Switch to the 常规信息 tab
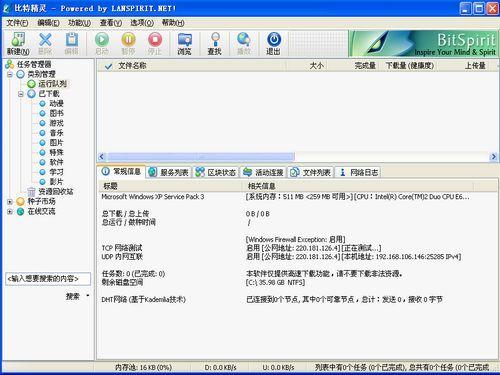Image resolution: width=500 pixels, height=375 pixels. coord(121,171)
